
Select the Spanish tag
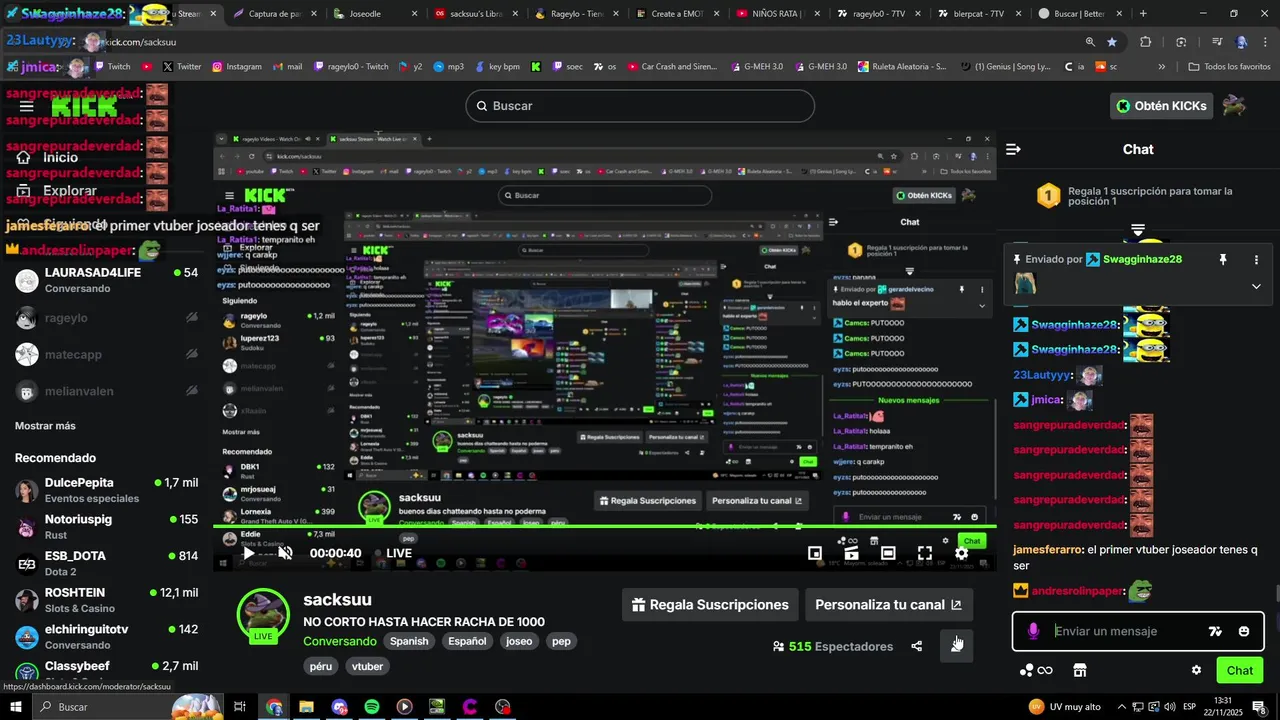[x=409, y=641]
